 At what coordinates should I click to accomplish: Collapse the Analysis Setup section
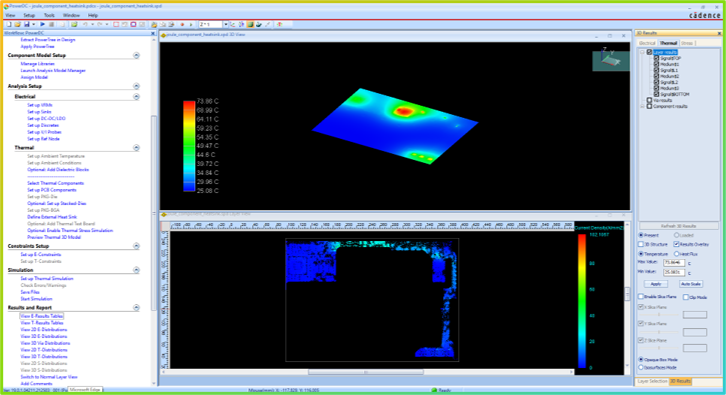[136, 86]
